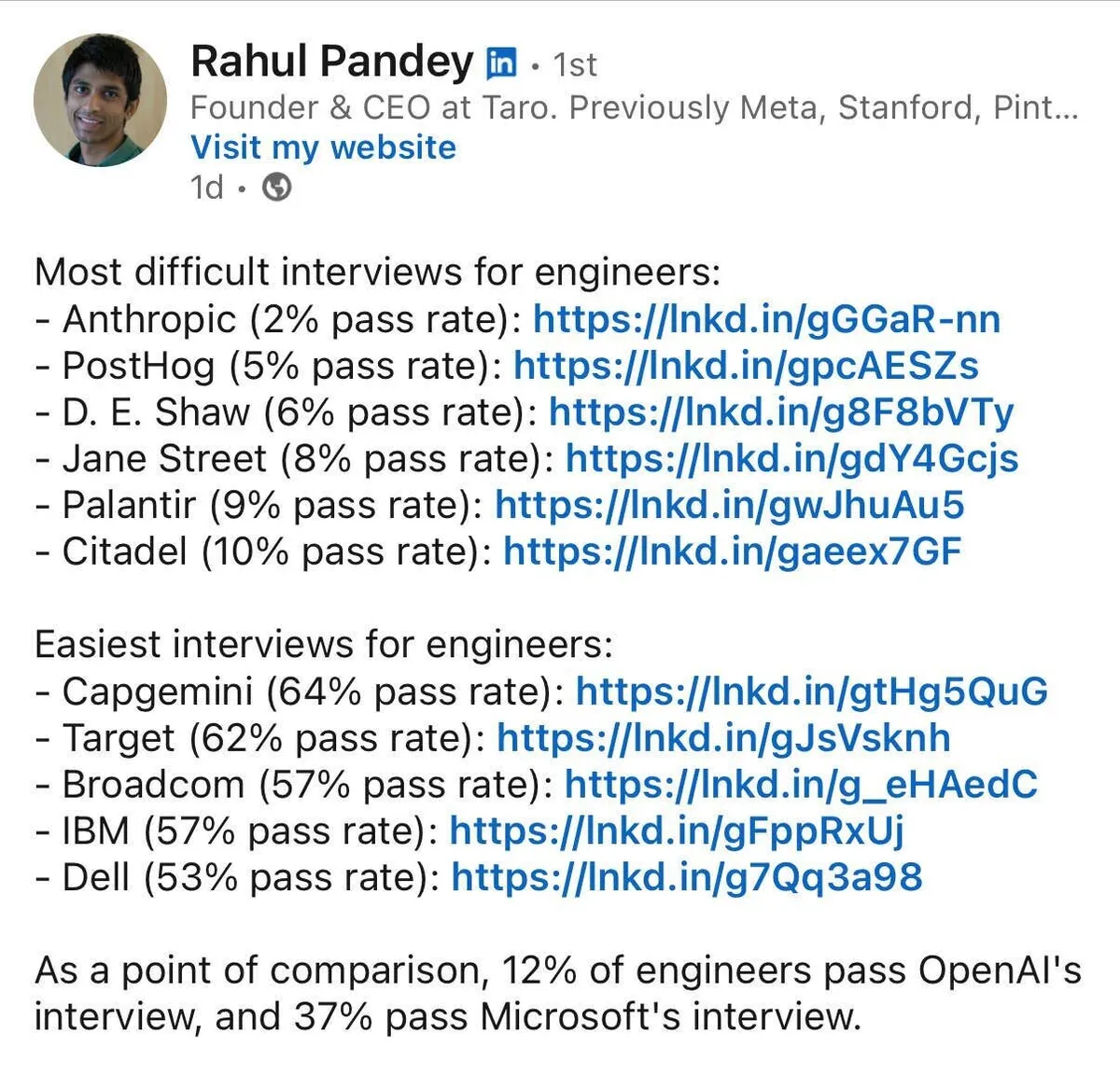Click the 1st connection degree label

[x=574, y=64]
